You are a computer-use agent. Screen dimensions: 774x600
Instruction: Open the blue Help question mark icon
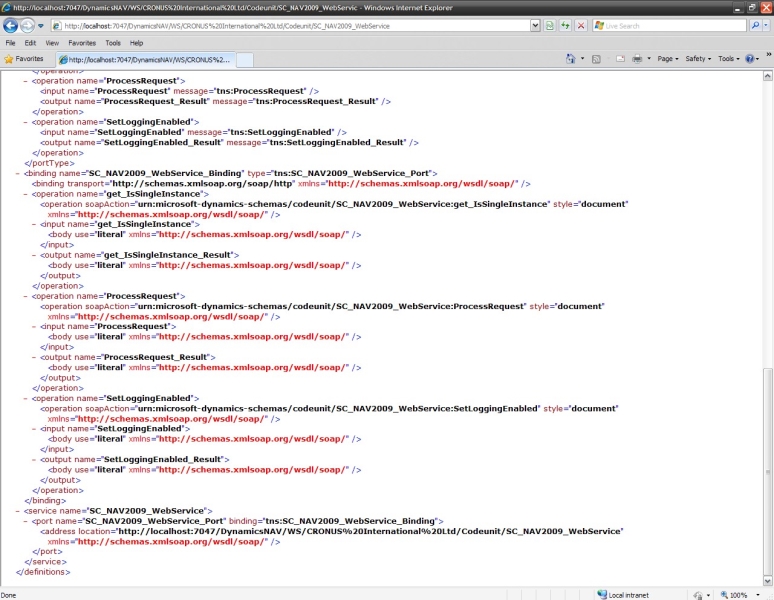(750, 59)
